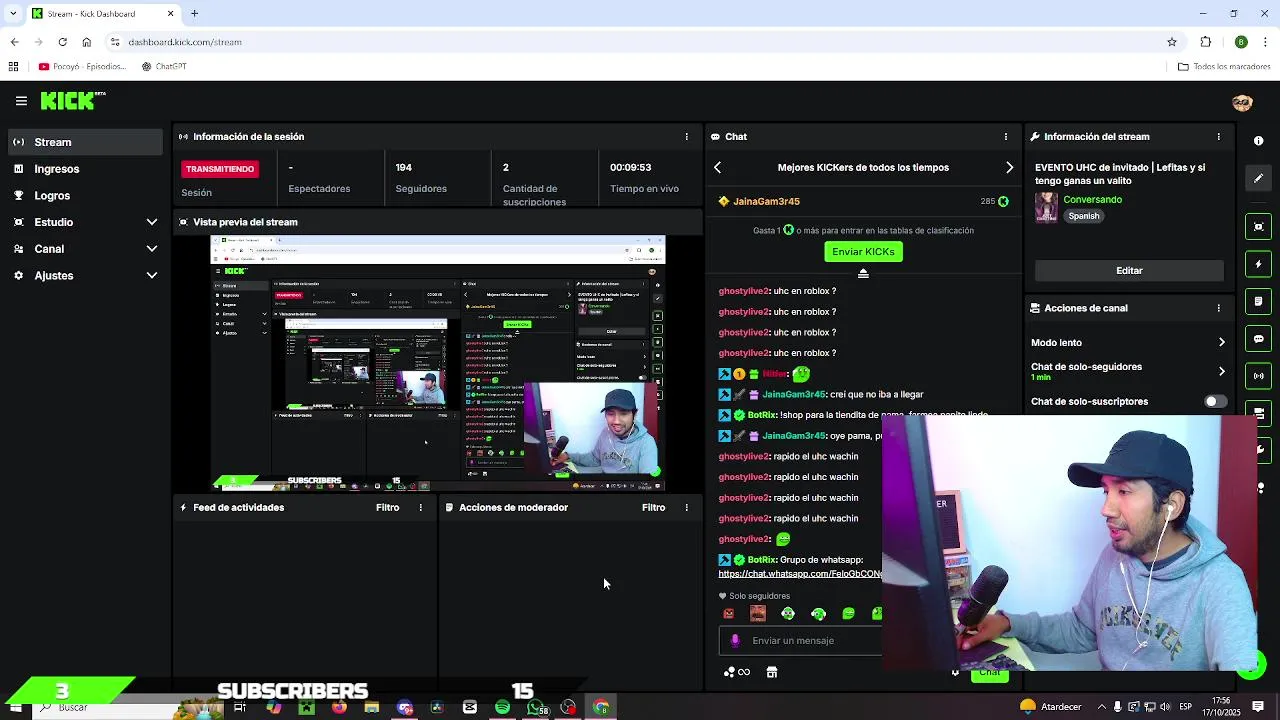The height and width of the screenshot is (720, 1280).
Task: Click the Conversando category link
Action: click(x=1092, y=200)
